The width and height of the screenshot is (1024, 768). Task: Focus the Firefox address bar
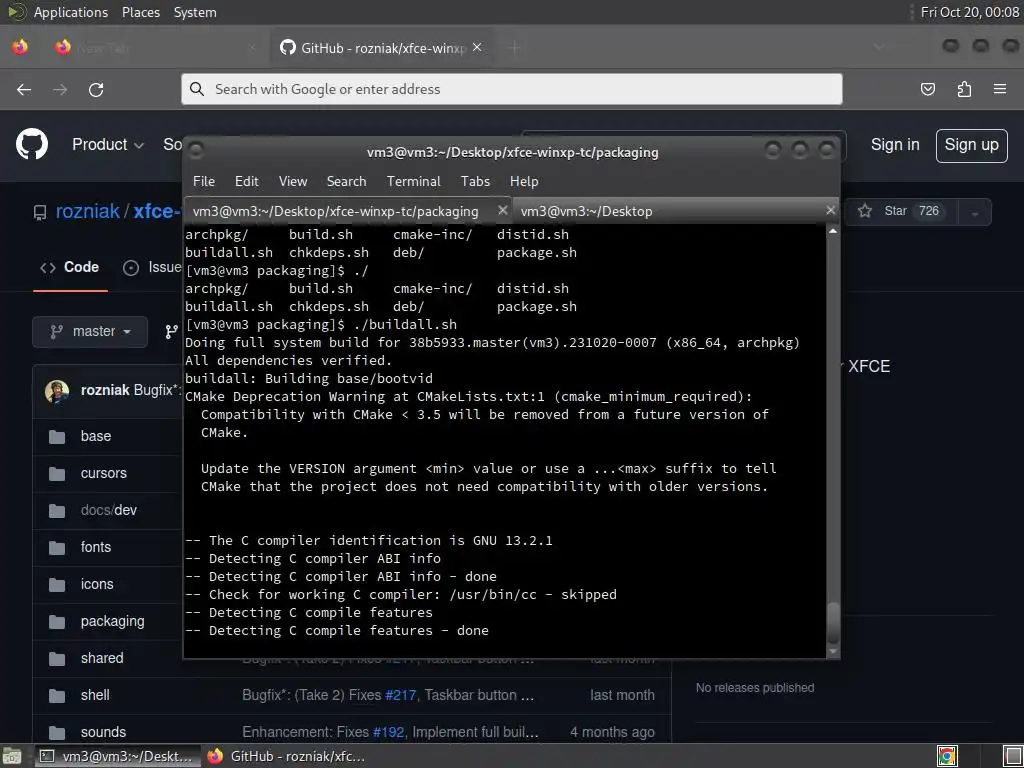tap(511, 89)
